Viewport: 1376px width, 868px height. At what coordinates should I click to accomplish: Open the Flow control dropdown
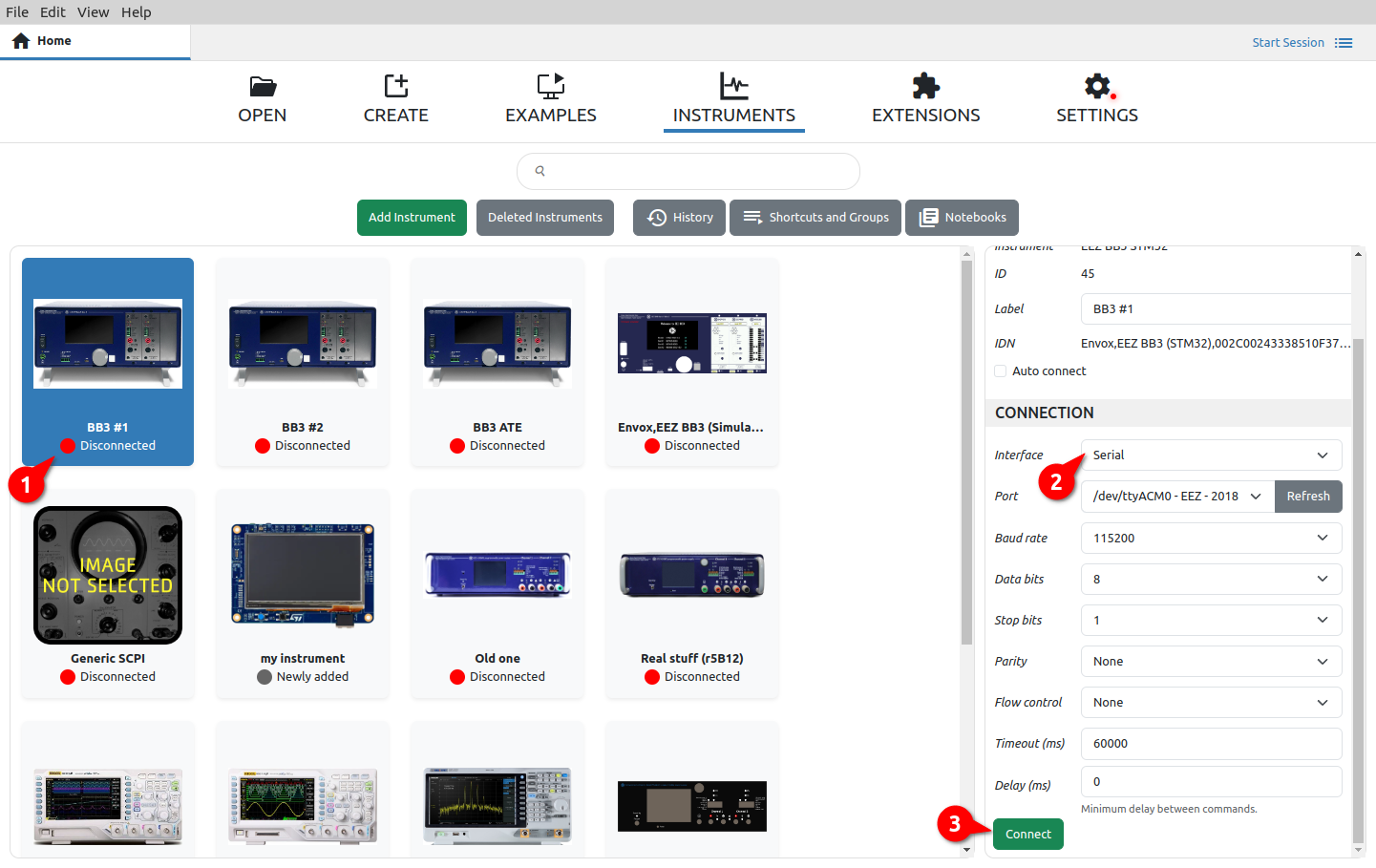point(1212,703)
